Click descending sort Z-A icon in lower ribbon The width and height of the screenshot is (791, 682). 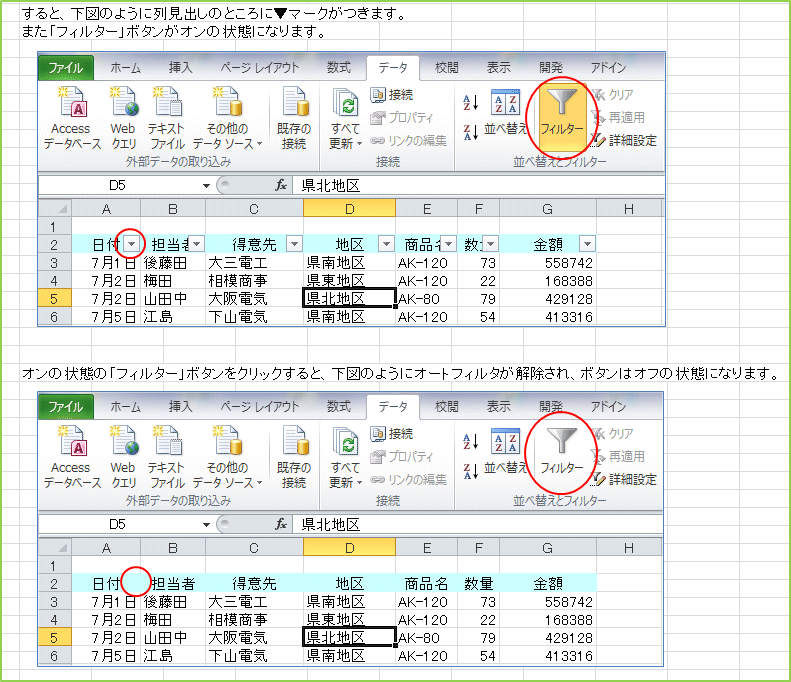coord(470,471)
